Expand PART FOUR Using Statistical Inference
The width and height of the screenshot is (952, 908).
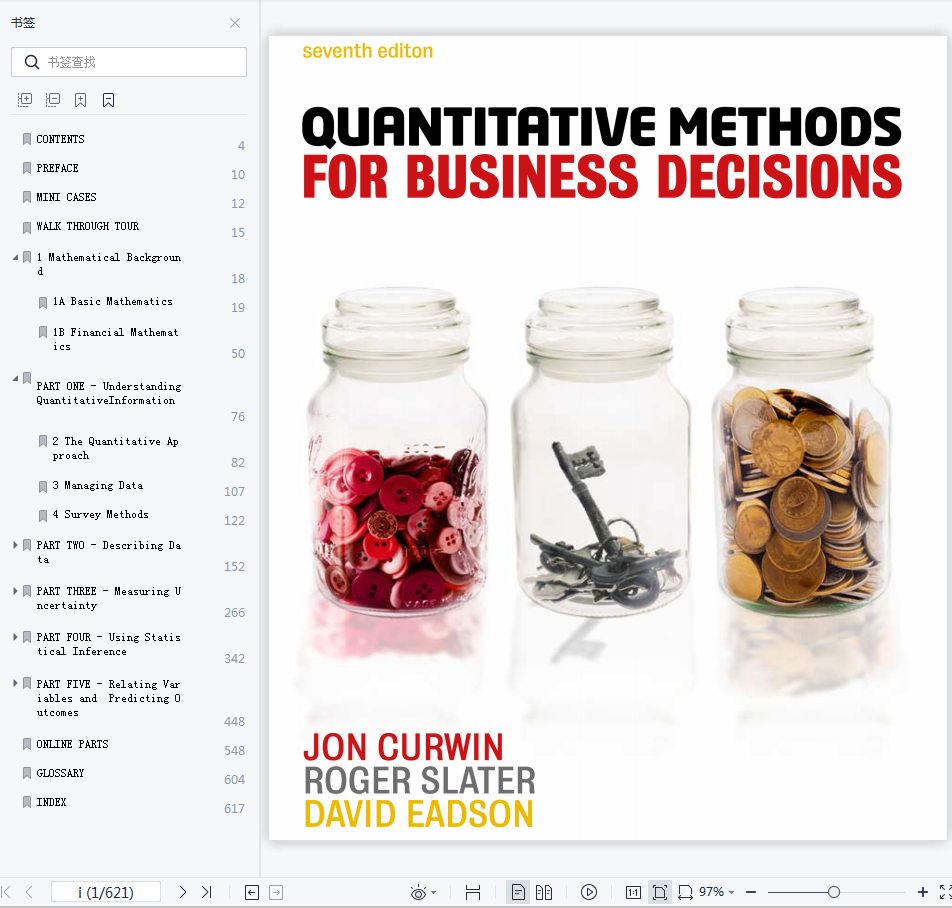(x=15, y=637)
